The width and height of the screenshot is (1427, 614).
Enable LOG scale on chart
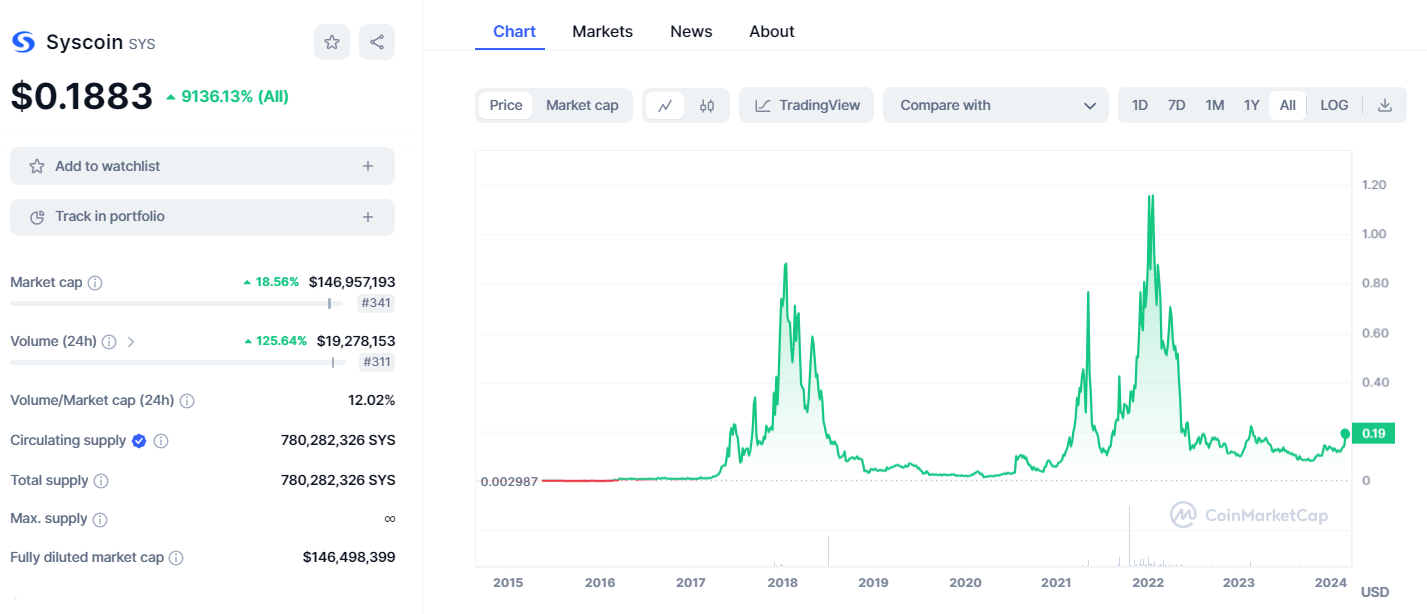[1334, 105]
